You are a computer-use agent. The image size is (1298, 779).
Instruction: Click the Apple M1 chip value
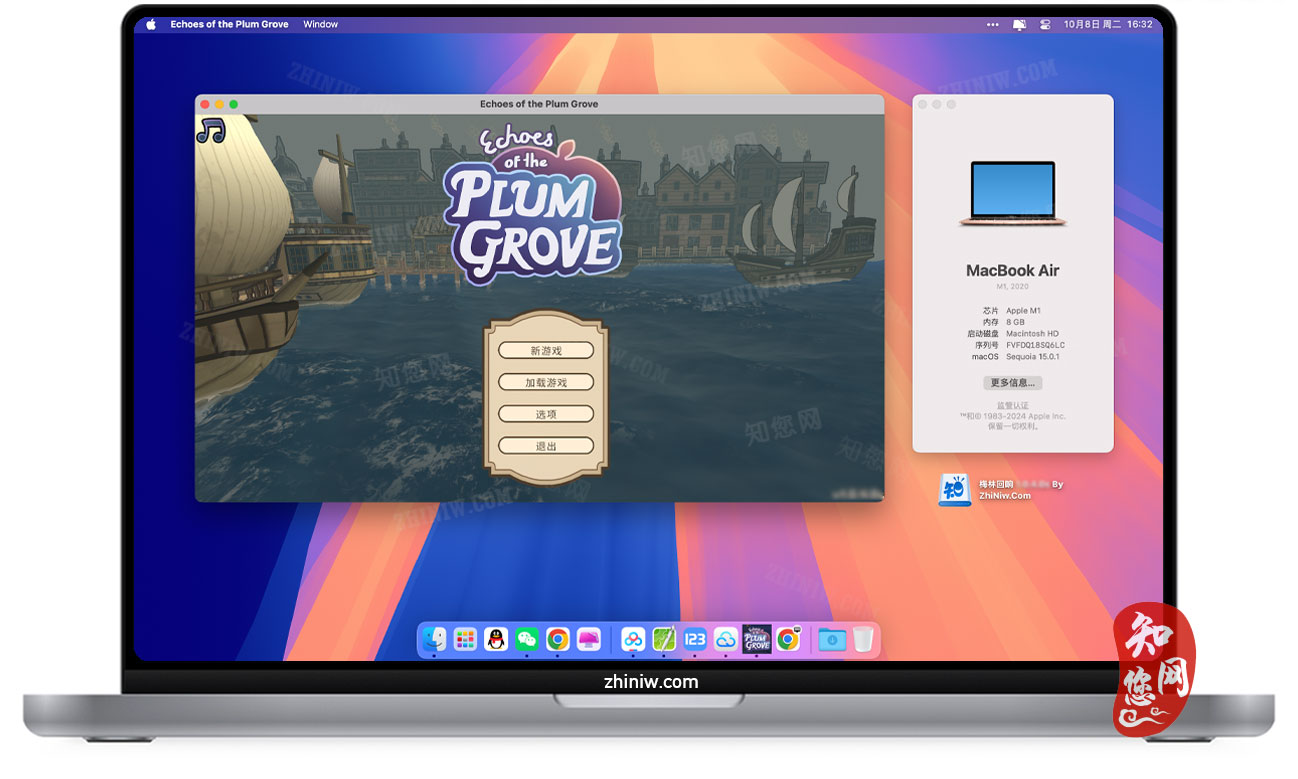coord(1023,311)
